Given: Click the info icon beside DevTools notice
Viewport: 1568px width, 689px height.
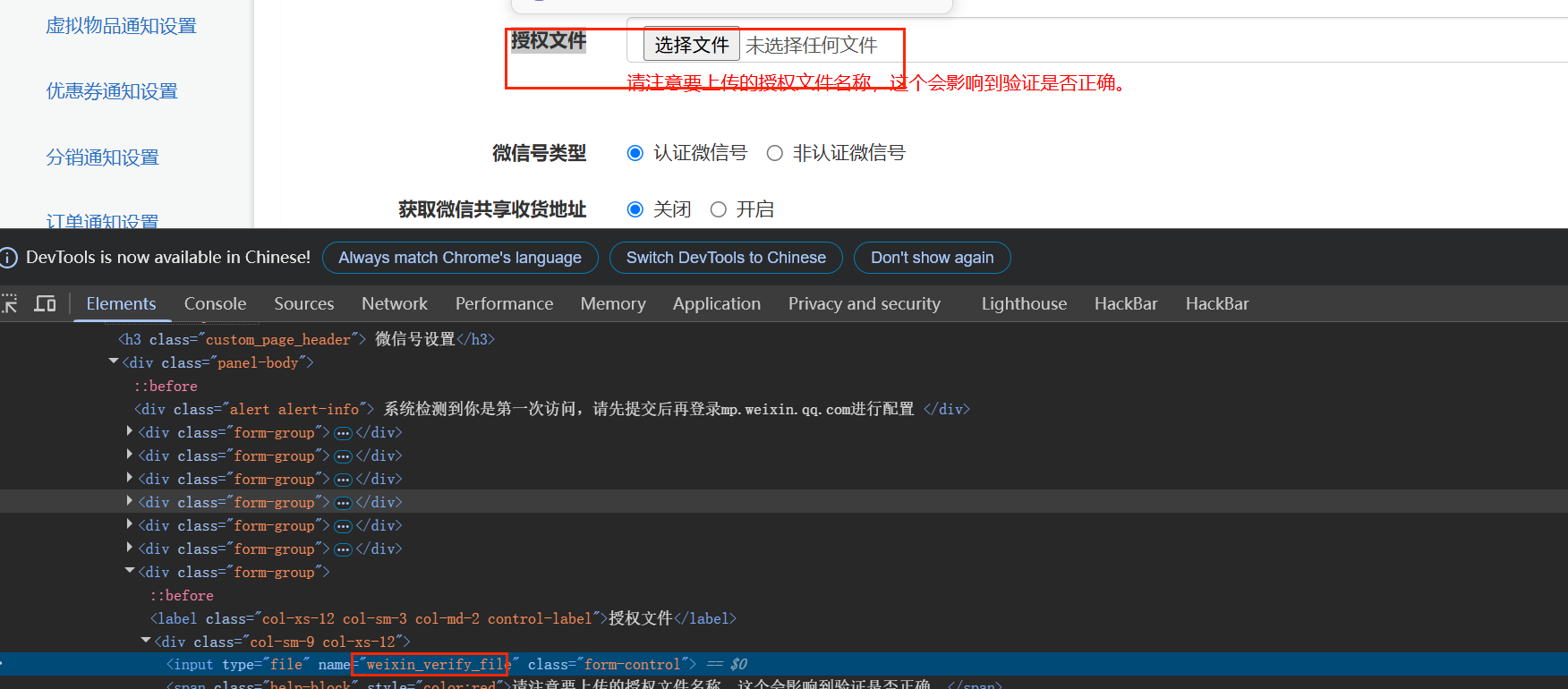Looking at the screenshot, I should click(x=9, y=258).
